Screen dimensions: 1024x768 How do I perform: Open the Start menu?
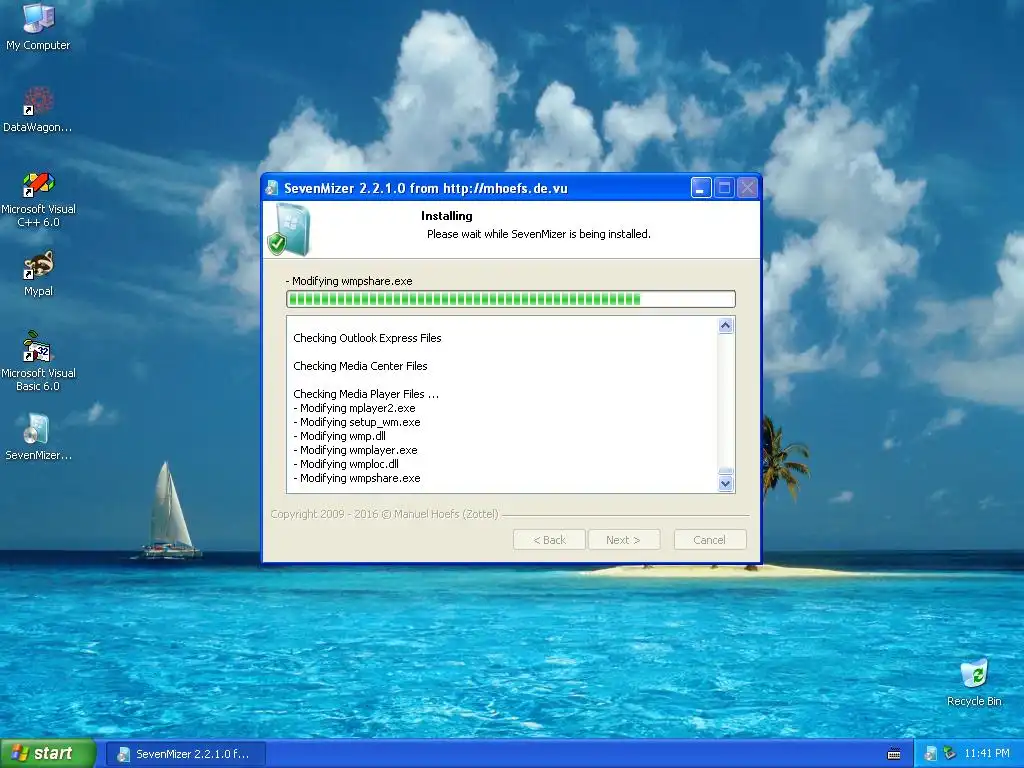click(x=47, y=754)
